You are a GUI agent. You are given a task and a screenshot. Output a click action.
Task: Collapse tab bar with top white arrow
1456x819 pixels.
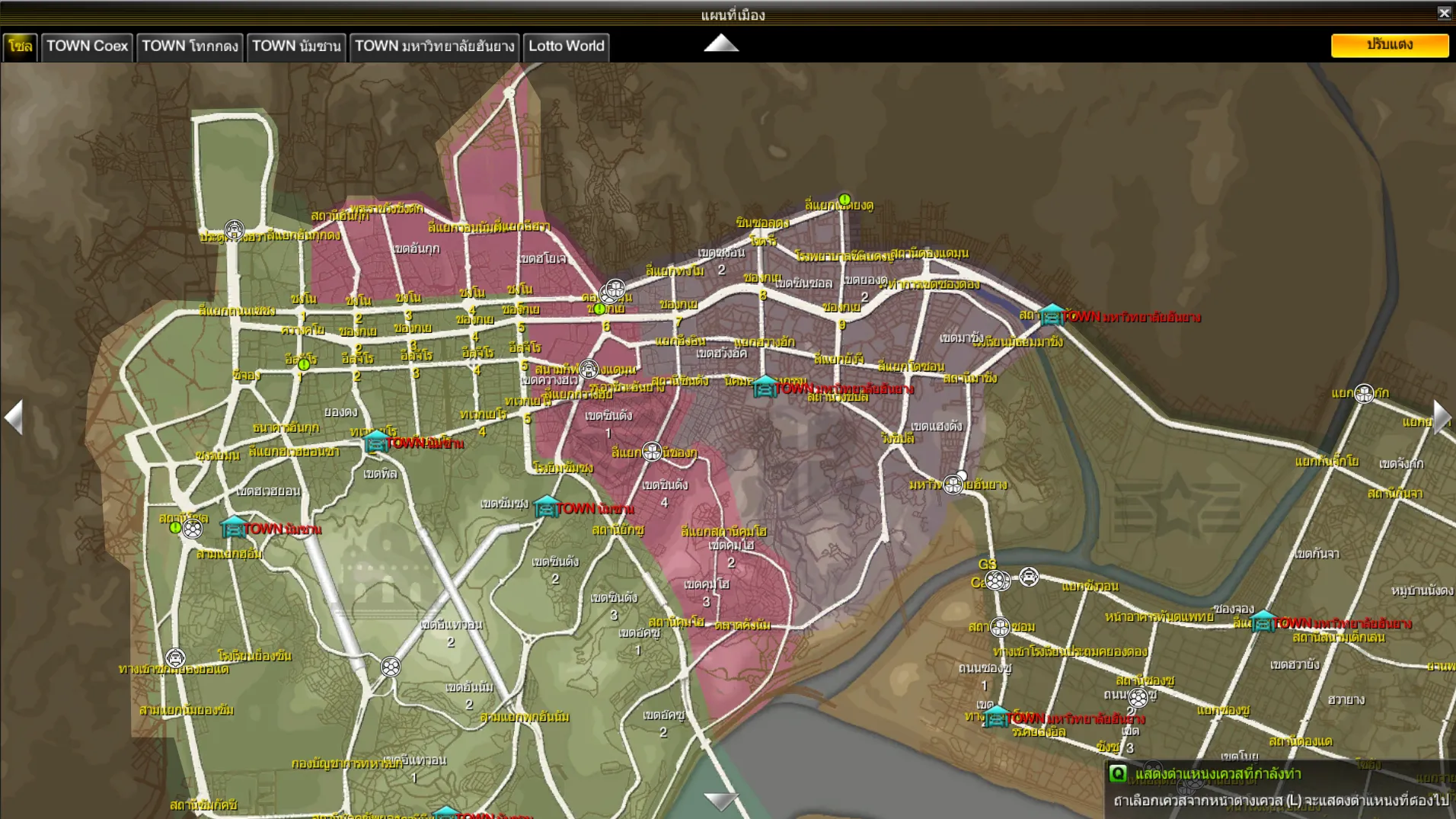coord(720,44)
